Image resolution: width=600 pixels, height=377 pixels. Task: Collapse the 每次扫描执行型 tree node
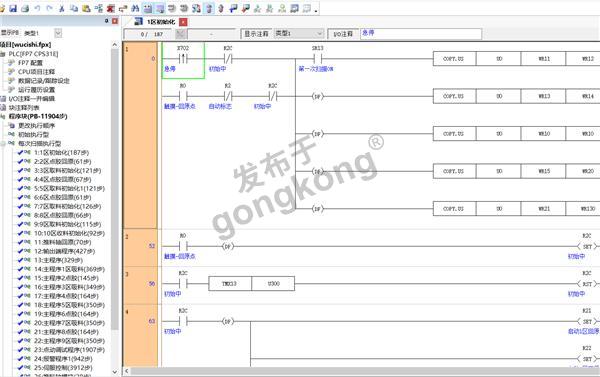[3, 144]
